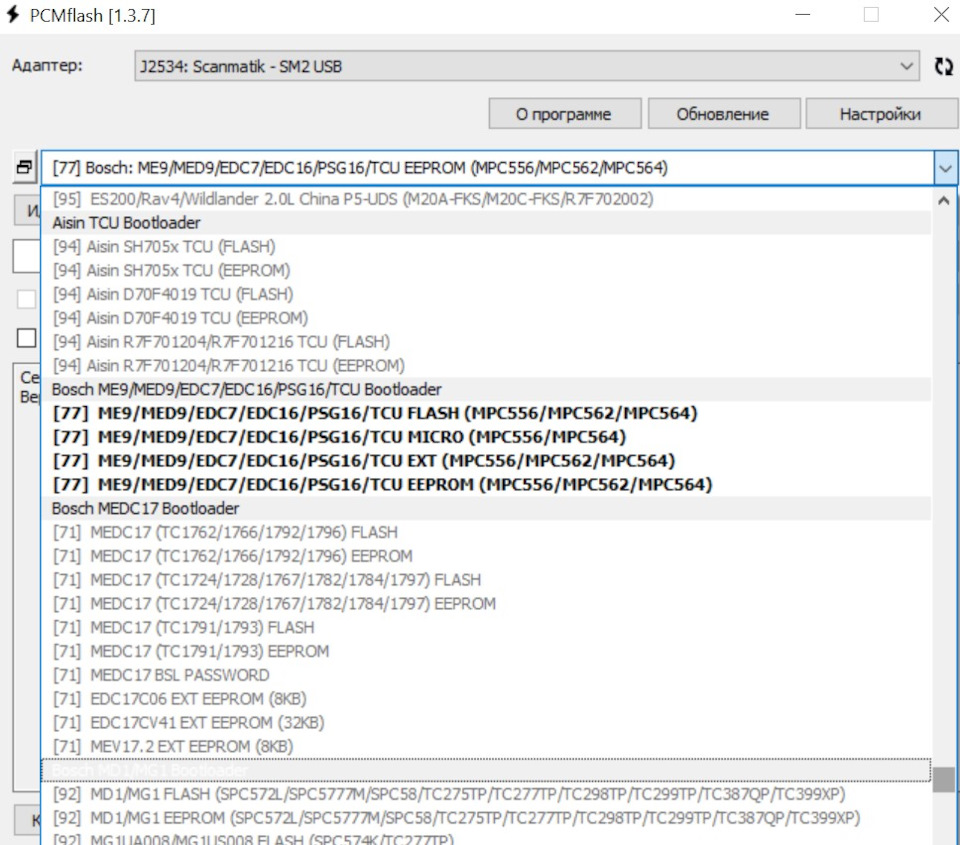Minimize the PCMflash window

tap(803, 14)
